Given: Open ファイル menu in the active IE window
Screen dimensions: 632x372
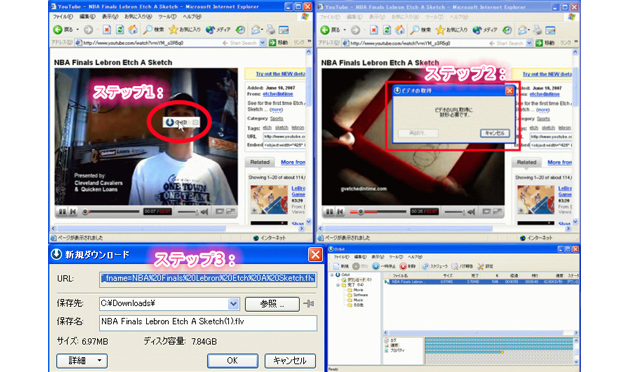Looking at the screenshot, I should point(62,17).
